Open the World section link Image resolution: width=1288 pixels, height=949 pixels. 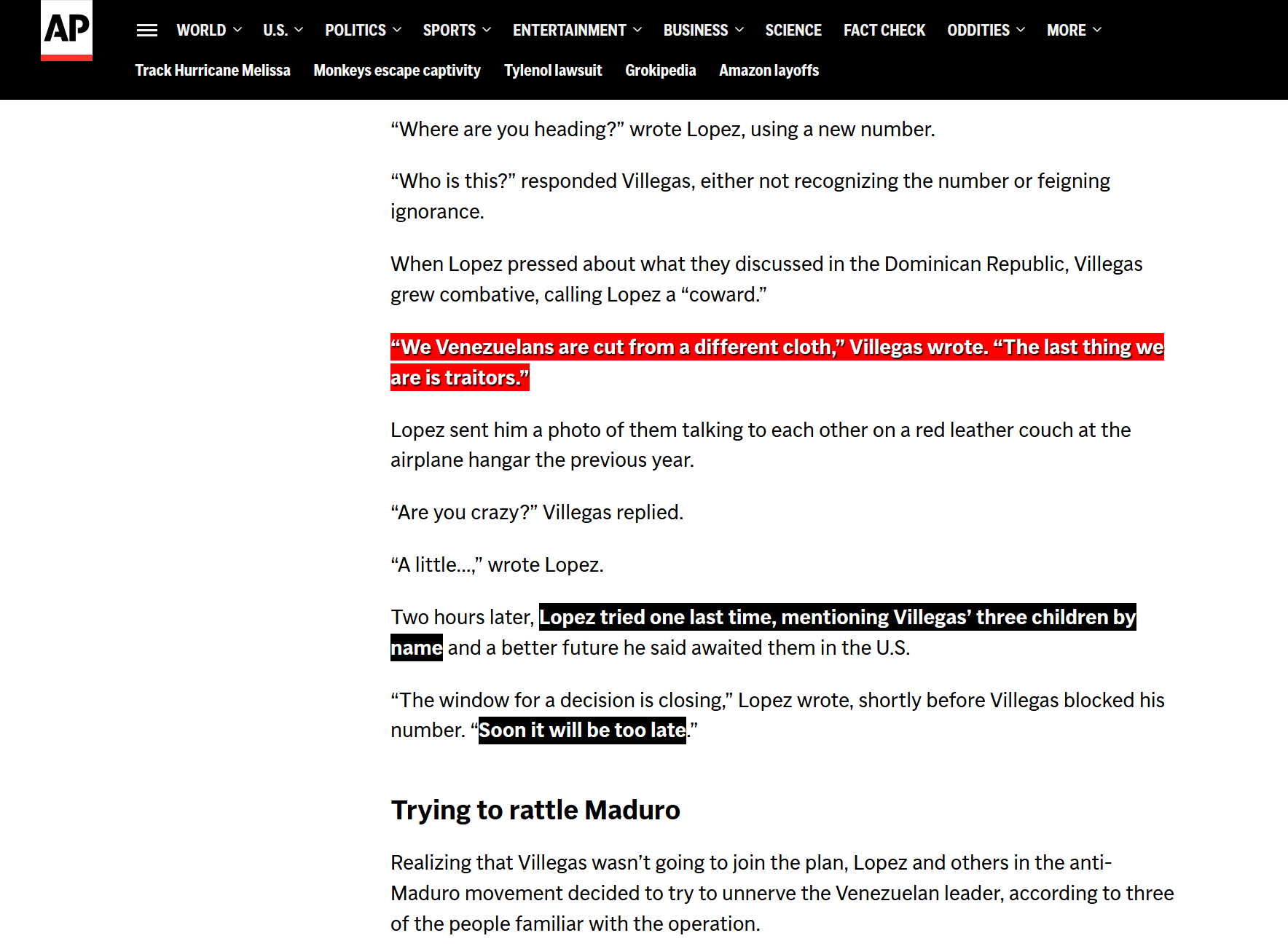point(201,31)
